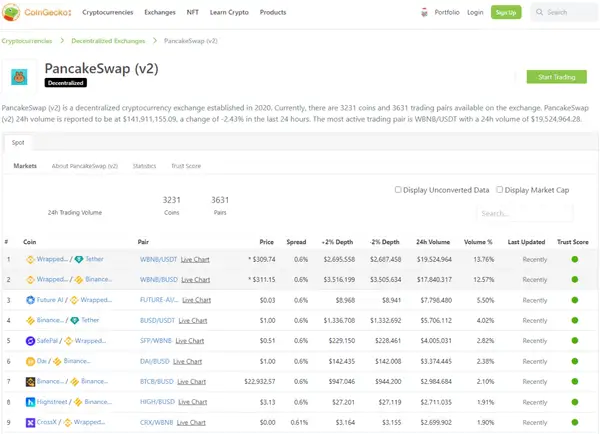Sort by Last Updated column header
600x434 pixels.
[527, 242]
